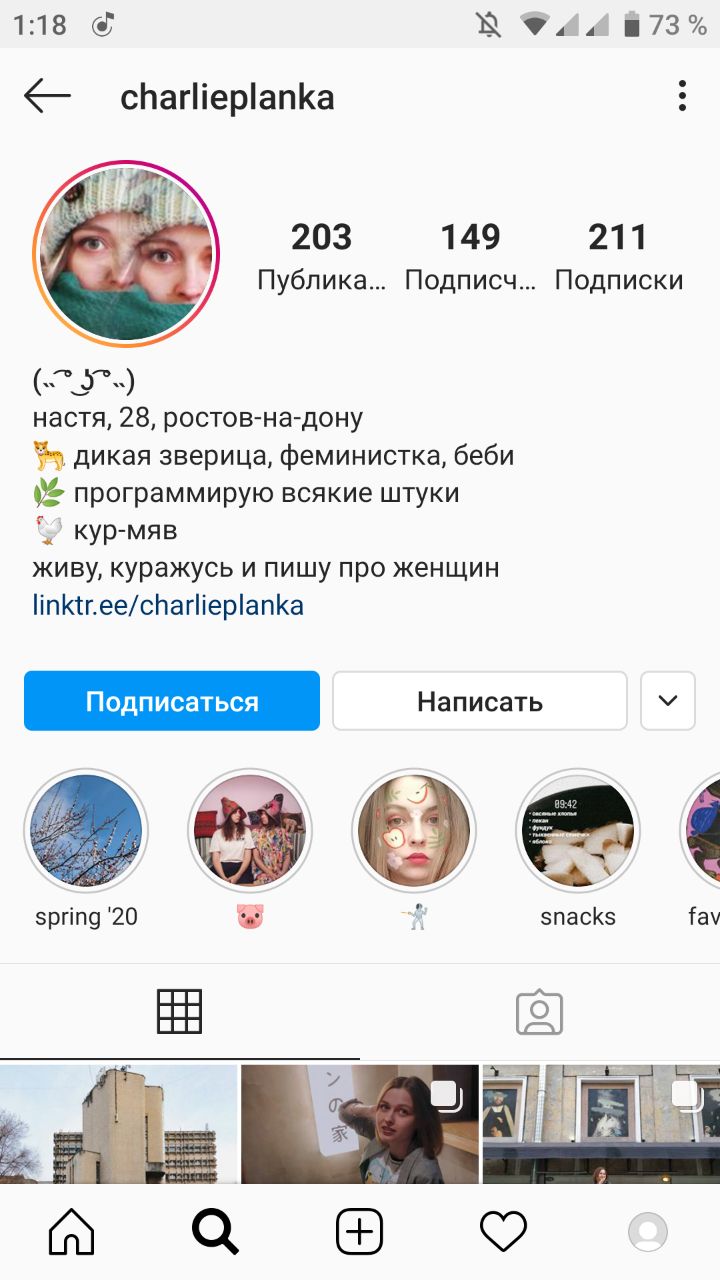View the 211 following list
This screenshot has width=720, height=1280.
pos(618,257)
